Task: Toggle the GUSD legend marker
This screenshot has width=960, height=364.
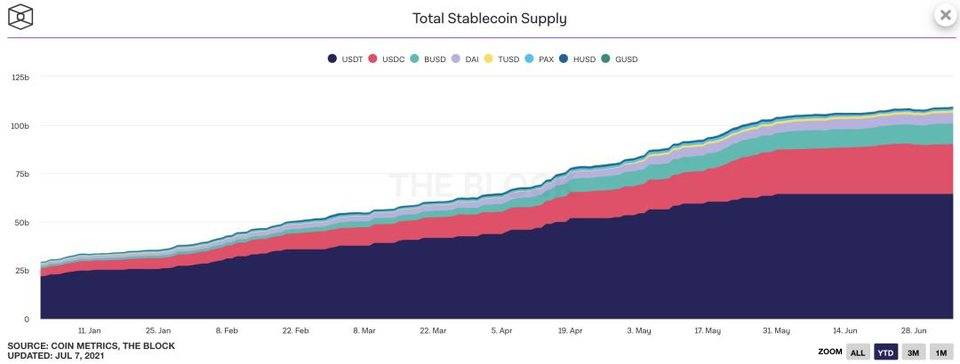Action: click(605, 59)
